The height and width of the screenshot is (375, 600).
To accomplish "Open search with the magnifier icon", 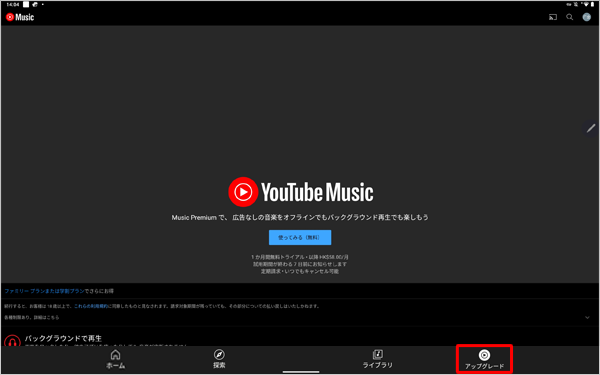I will pyautogui.click(x=570, y=17).
